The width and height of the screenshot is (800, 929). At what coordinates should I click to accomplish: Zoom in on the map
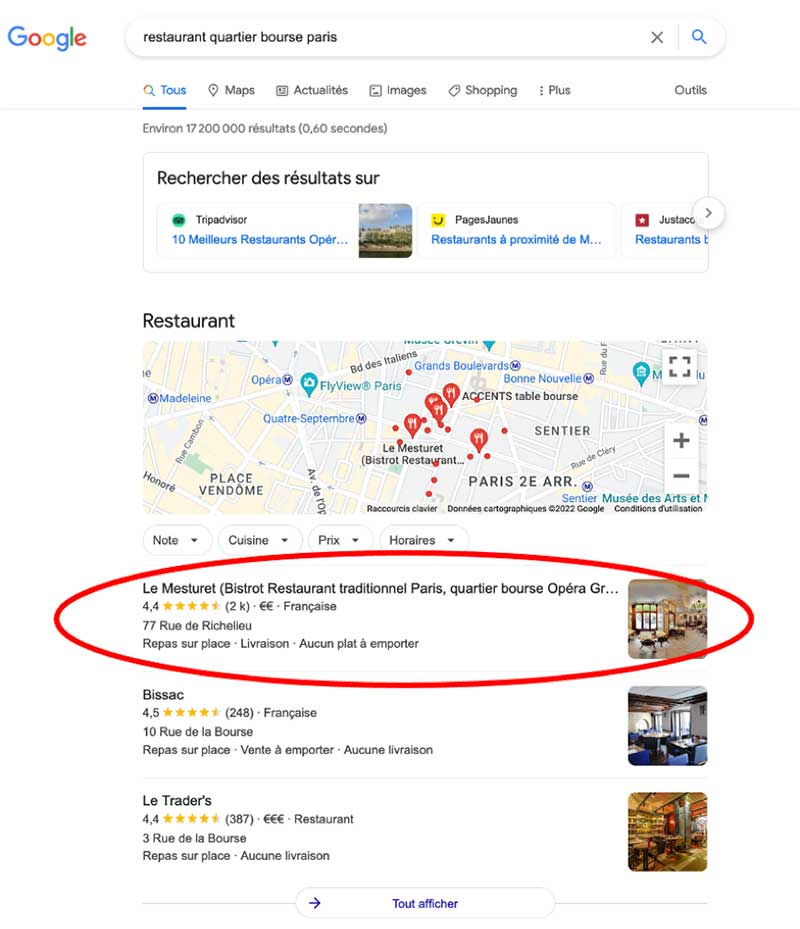tap(681, 440)
